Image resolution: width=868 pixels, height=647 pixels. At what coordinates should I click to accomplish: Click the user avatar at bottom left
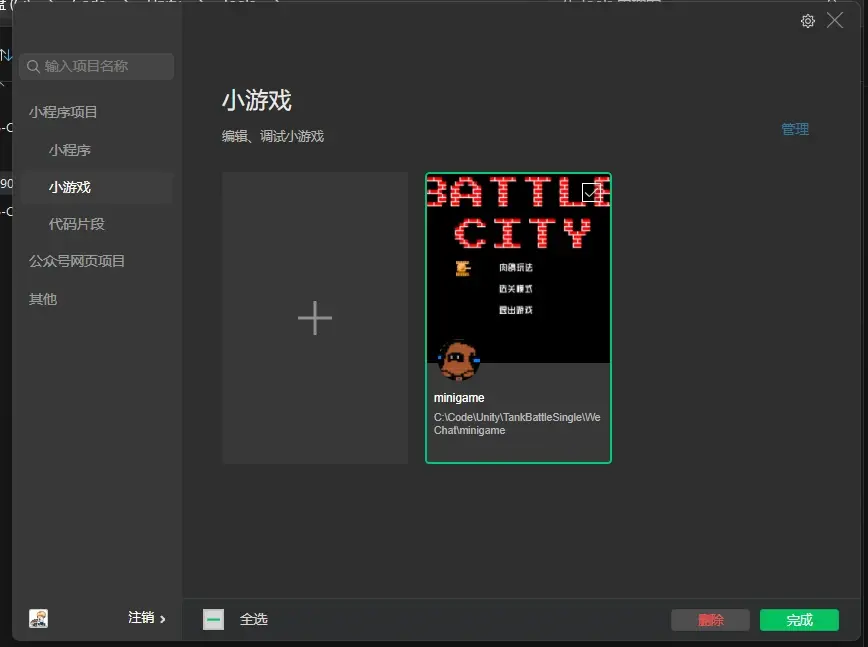coord(39,618)
